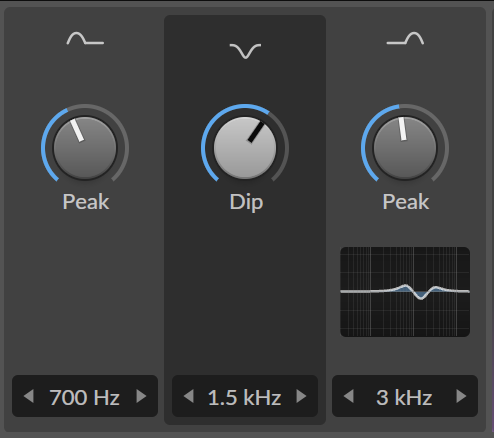This screenshot has height=438, width=494.
Task: Select the 3 kHz value field
Action: tap(405, 396)
